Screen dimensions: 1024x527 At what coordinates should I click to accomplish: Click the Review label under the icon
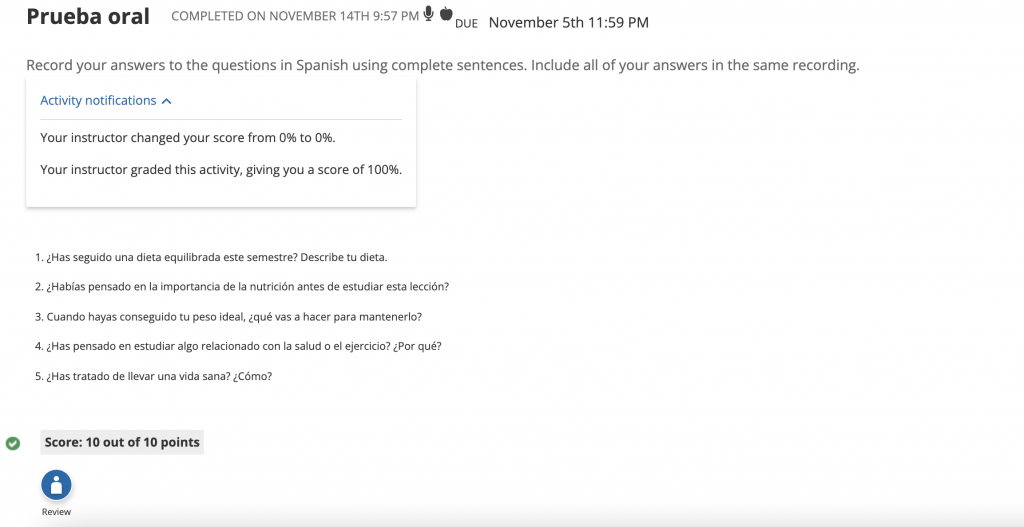[x=56, y=512]
